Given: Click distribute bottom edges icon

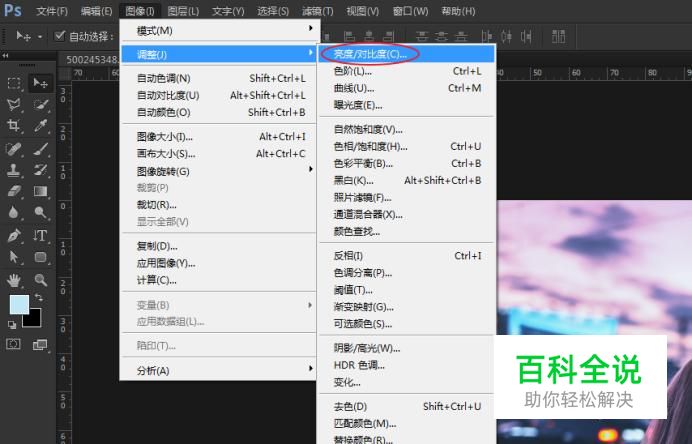Looking at the screenshot, I should click(461, 36).
